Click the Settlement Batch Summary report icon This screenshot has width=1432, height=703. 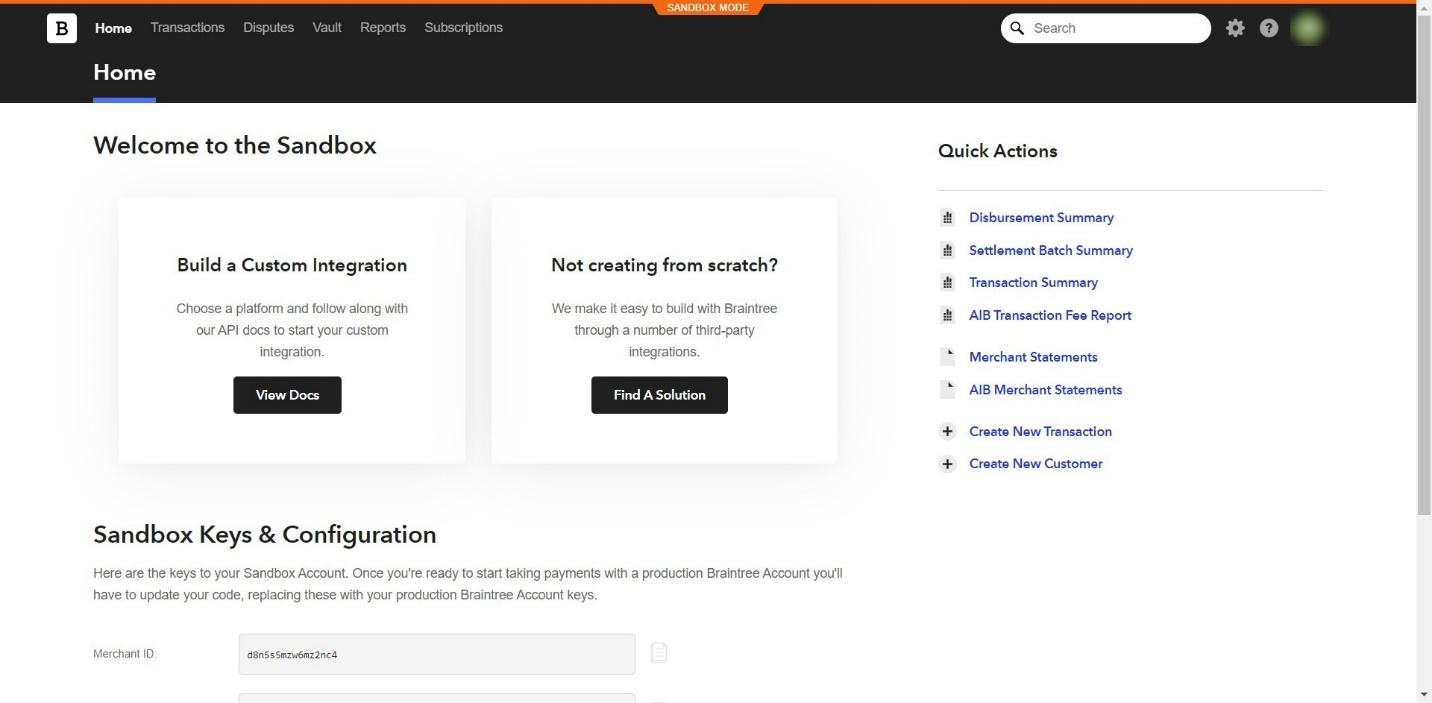coord(948,250)
